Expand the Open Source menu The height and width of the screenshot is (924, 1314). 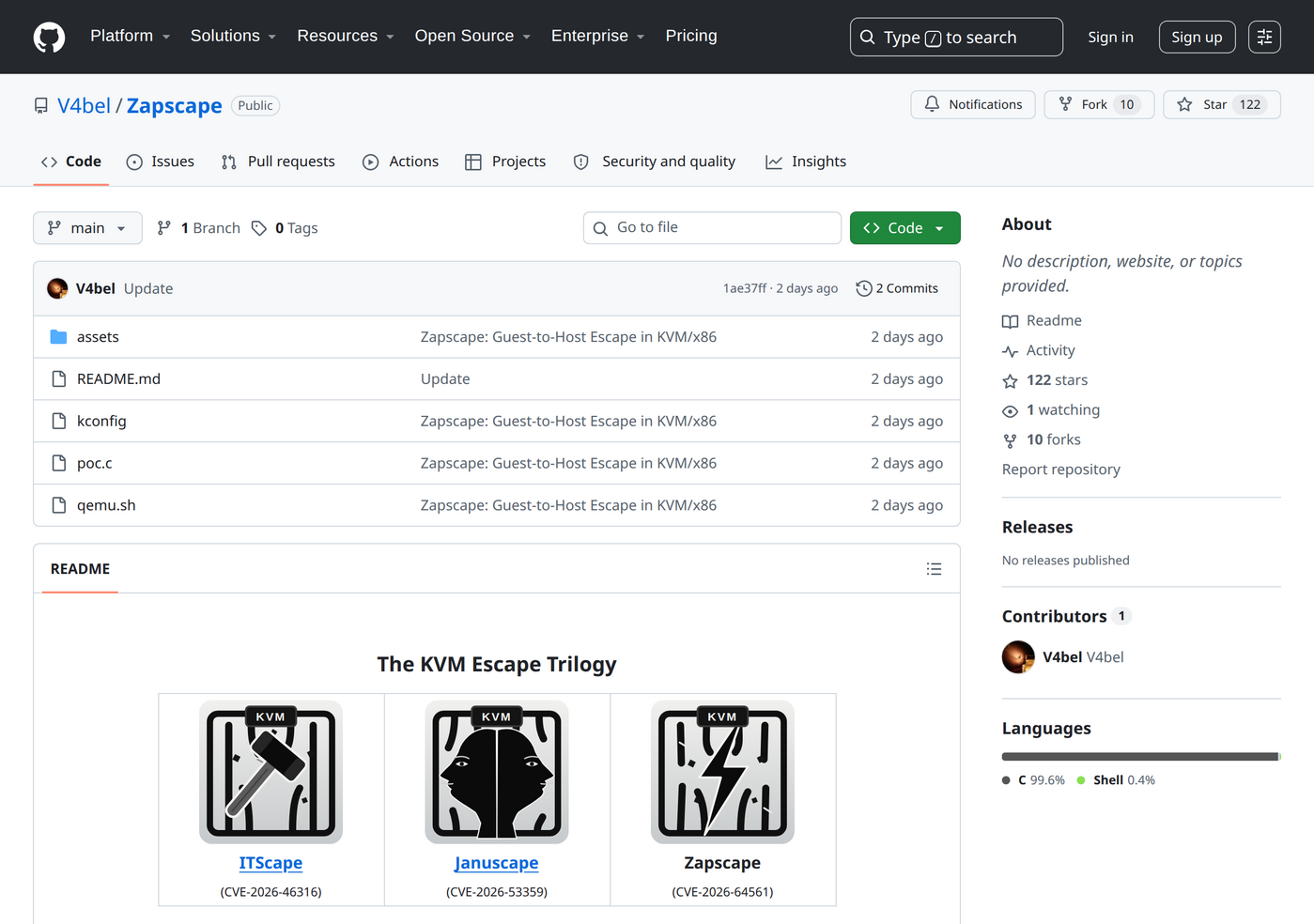(472, 36)
